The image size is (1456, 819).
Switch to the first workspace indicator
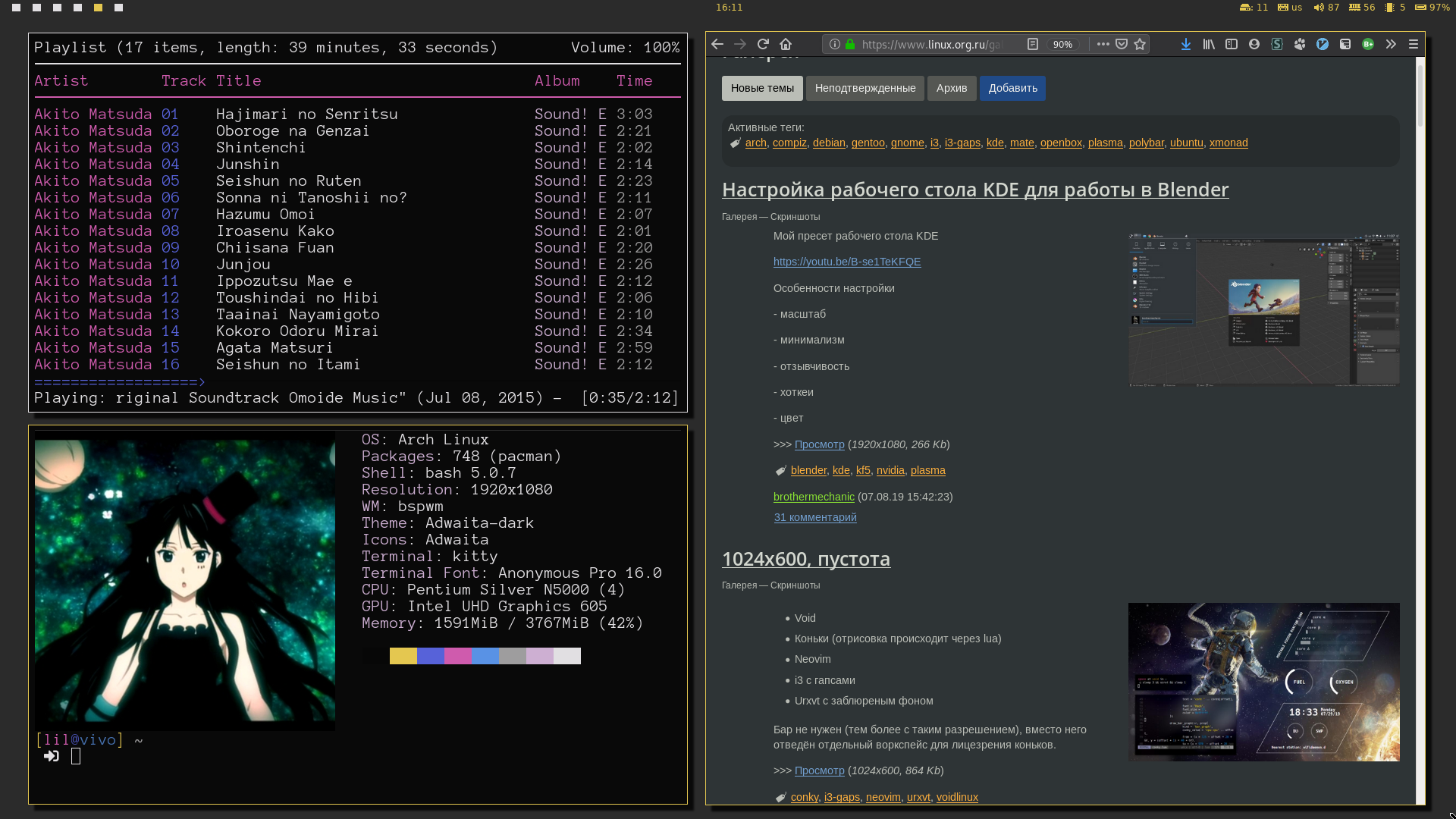pyautogui.click(x=16, y=8)
